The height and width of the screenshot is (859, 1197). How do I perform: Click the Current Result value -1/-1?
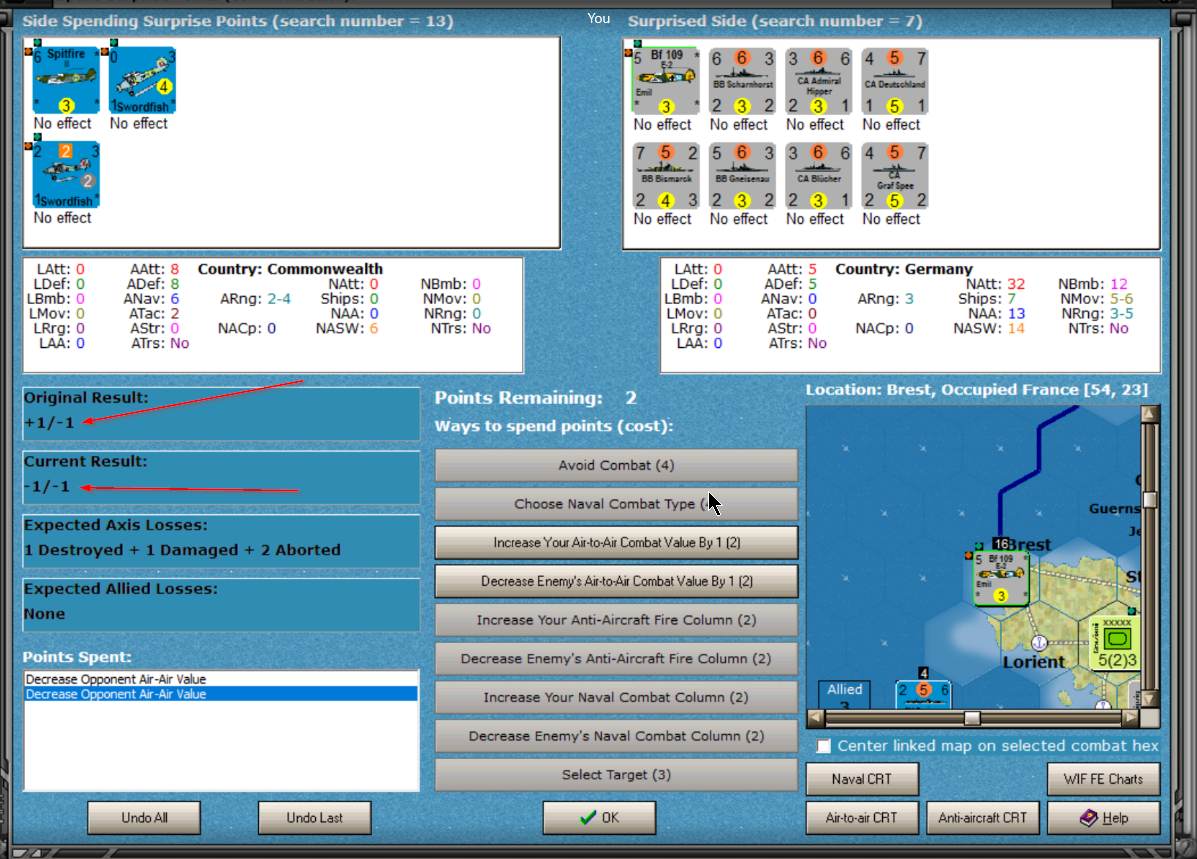point(47,486)
